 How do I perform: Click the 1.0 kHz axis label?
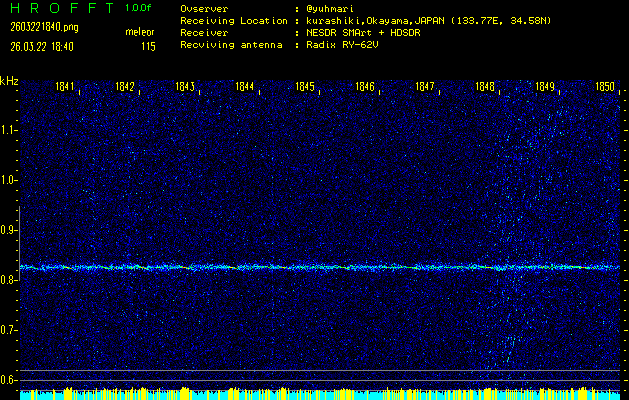point(9,180)
